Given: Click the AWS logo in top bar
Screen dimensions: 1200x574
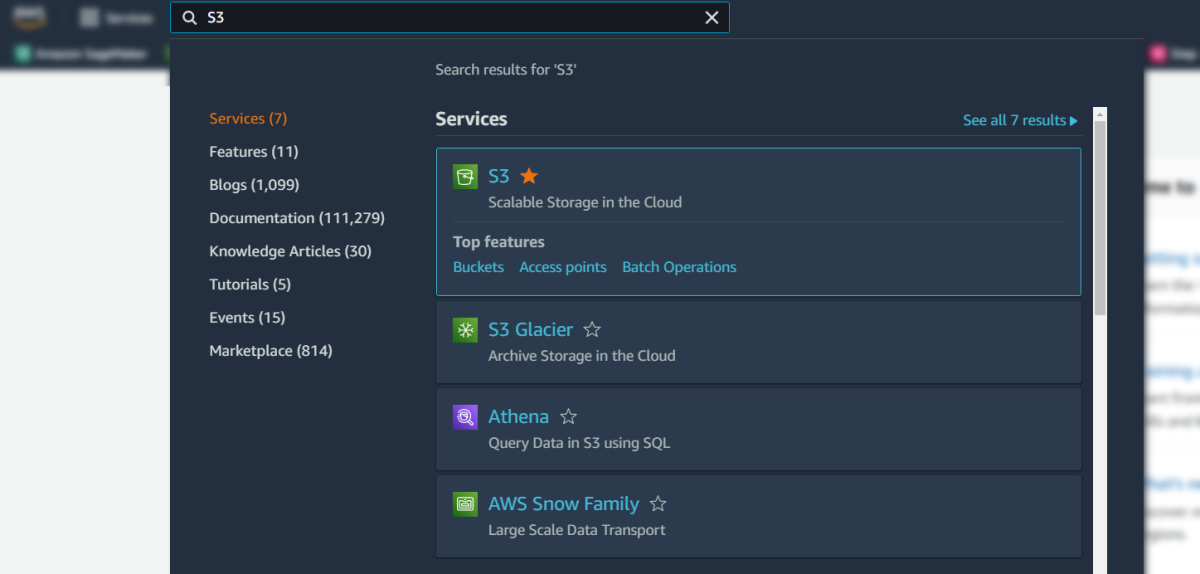Looking at the screenshot, I should (30, 17).
